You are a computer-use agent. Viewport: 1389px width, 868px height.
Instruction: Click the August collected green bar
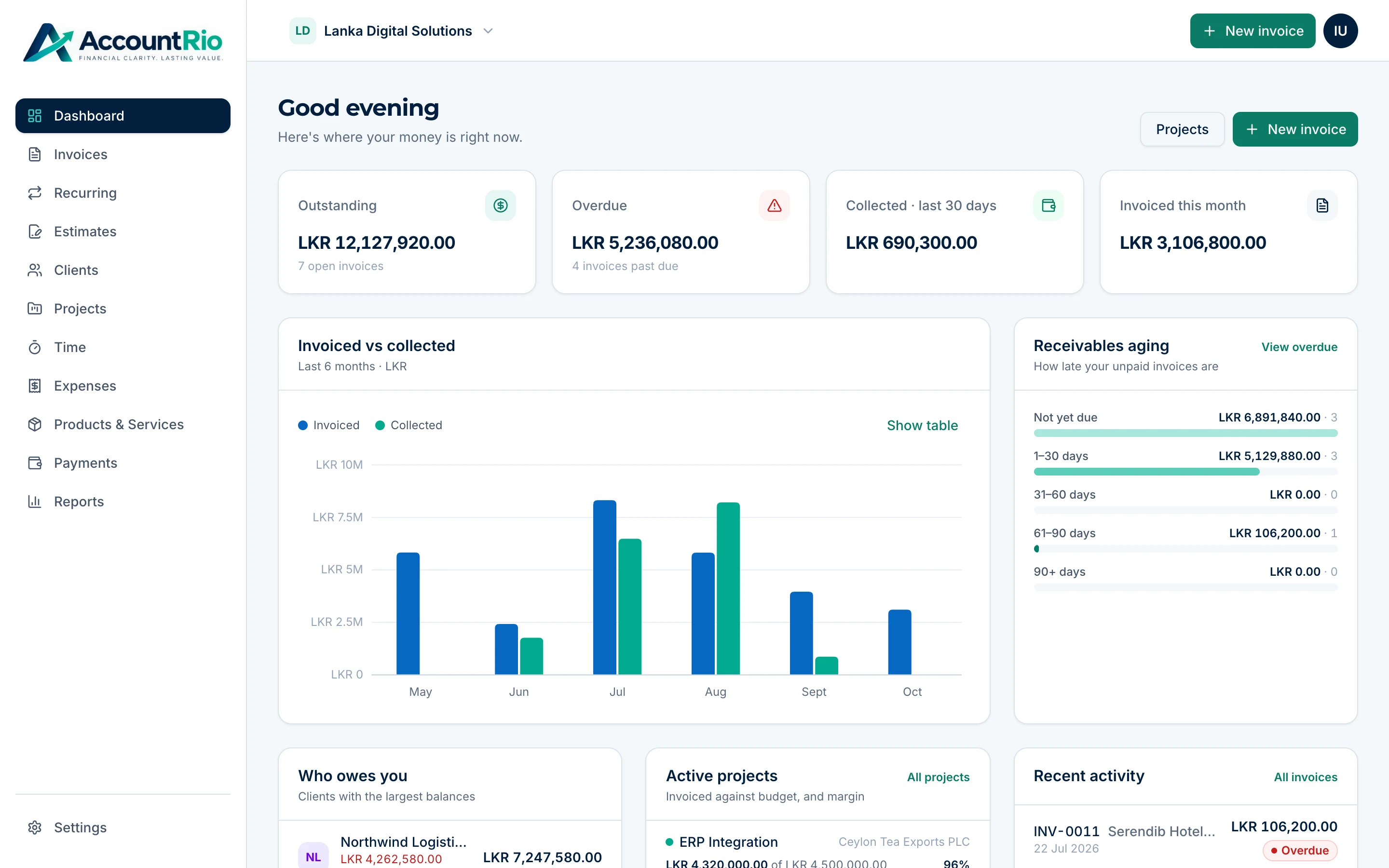728,588
